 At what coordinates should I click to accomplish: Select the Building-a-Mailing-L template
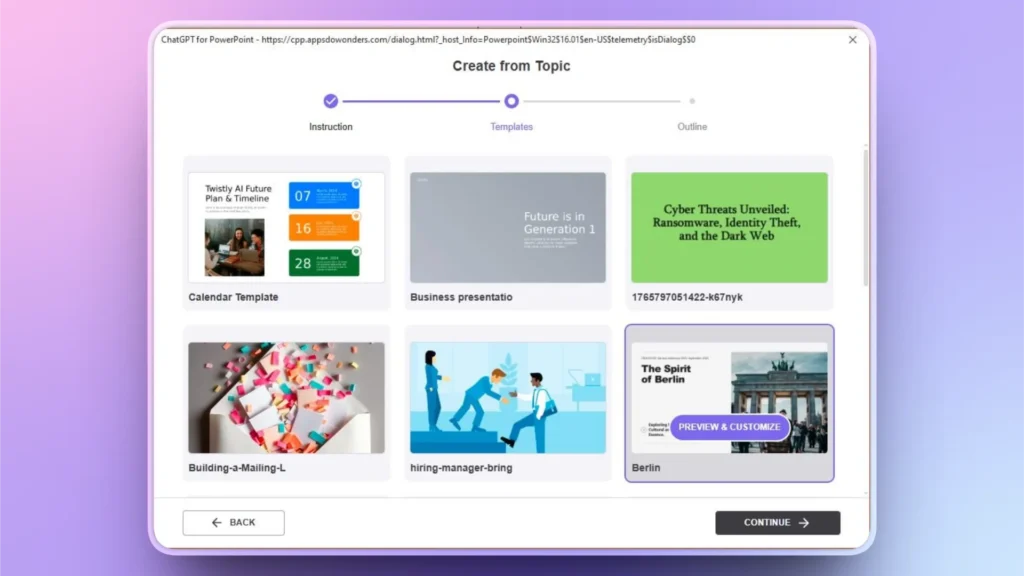tap(286, 400)
